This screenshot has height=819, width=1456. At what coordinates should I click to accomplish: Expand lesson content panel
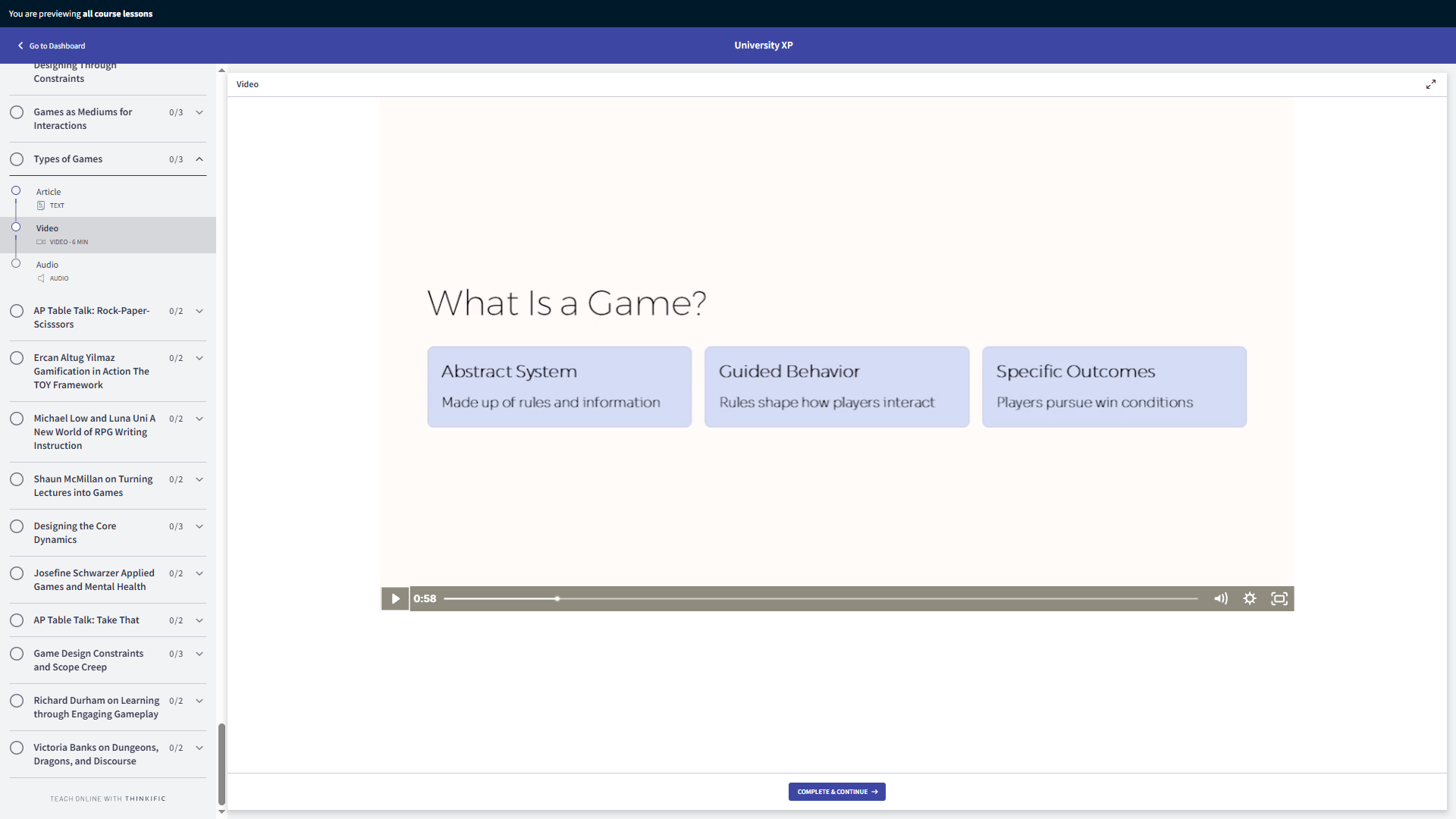click(x=1431, y=84)
